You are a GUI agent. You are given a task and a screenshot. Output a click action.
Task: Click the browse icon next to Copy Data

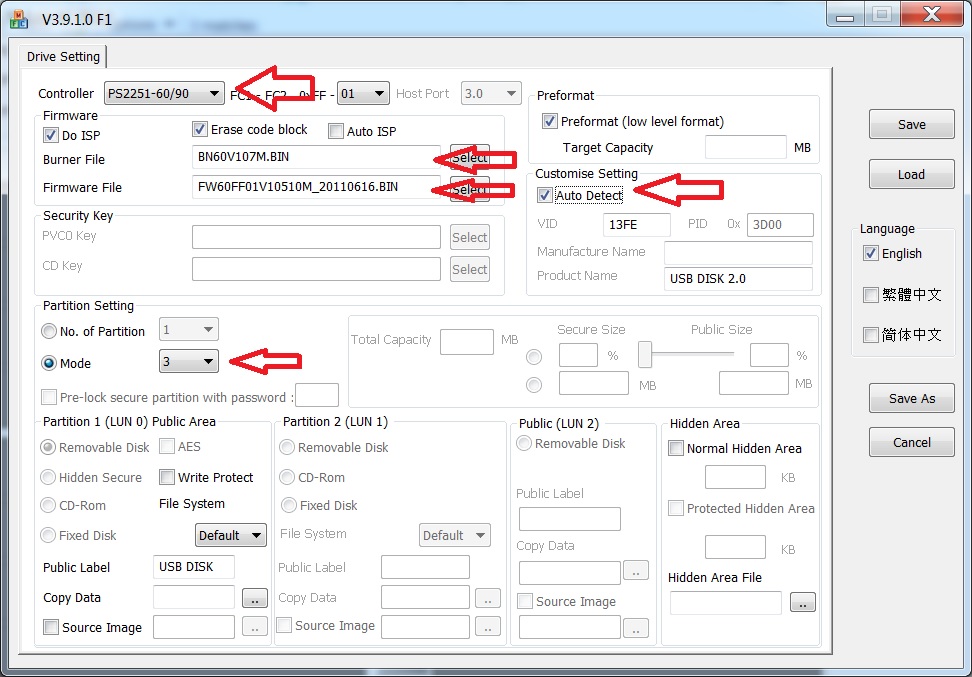coord(255,598)
